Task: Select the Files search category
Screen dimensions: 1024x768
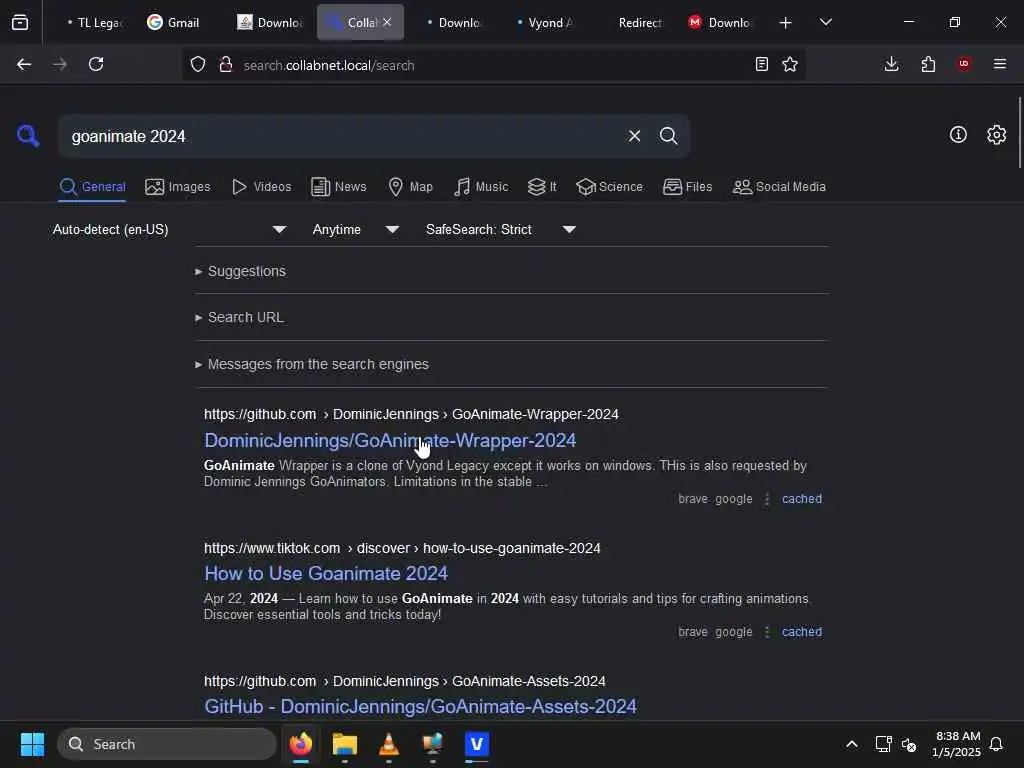Action: 687,187
